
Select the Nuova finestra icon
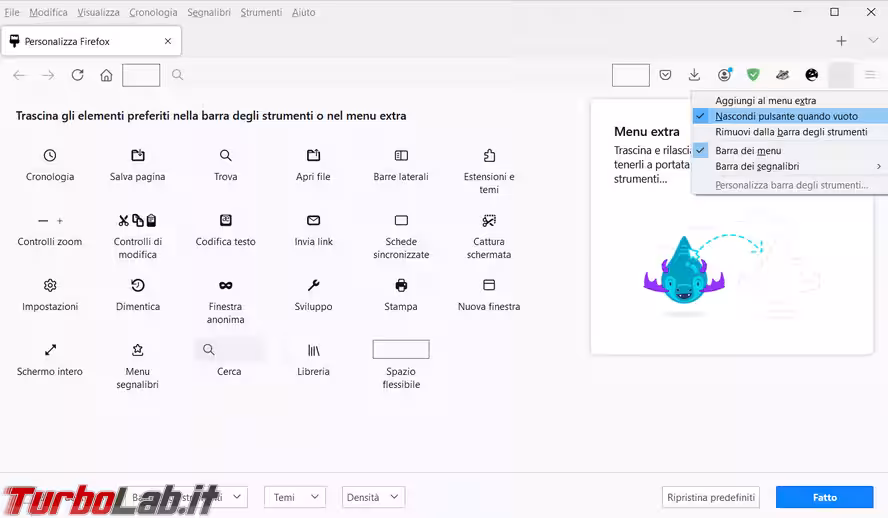tap(489, 285)
